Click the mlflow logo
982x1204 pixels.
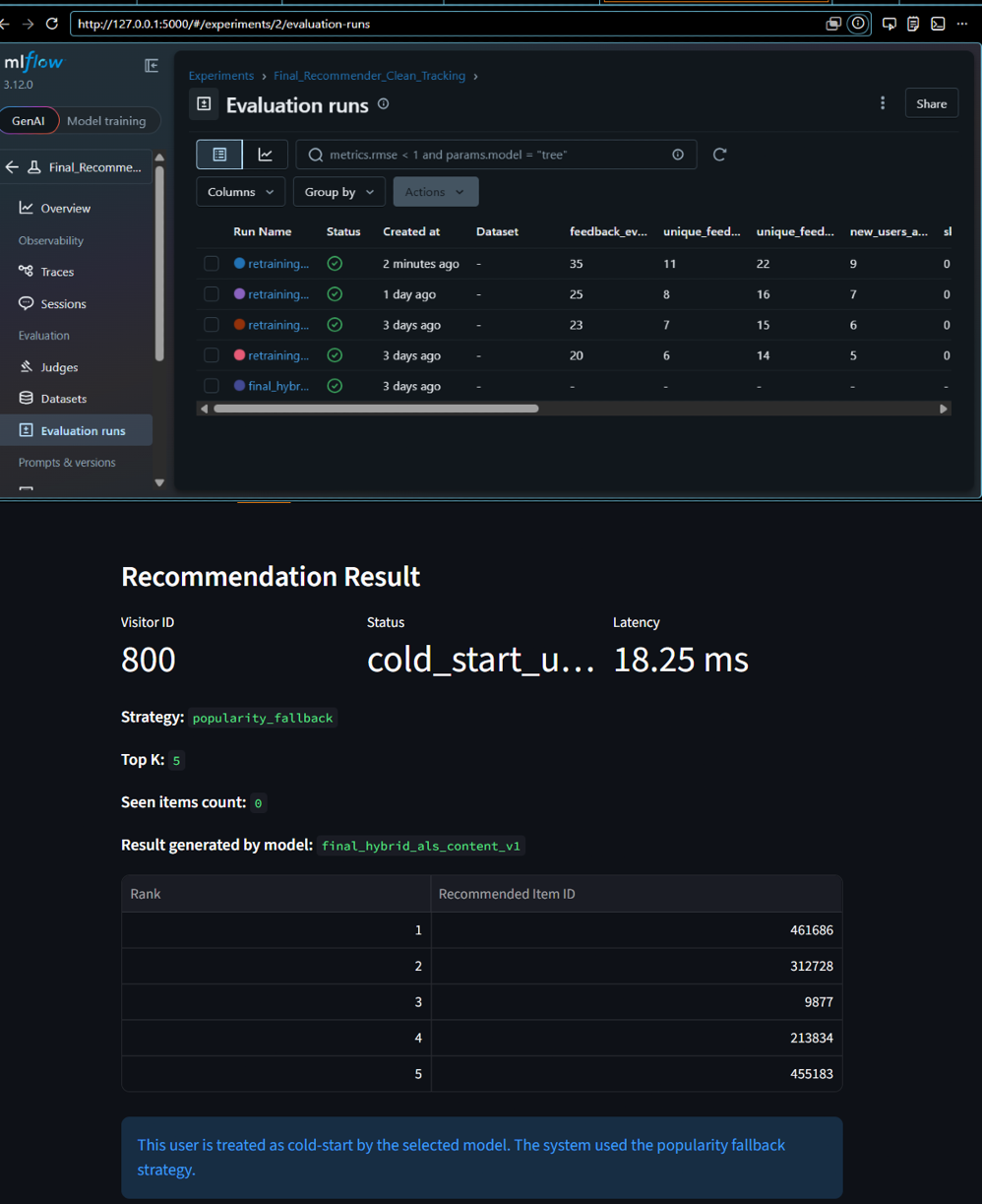33,62
